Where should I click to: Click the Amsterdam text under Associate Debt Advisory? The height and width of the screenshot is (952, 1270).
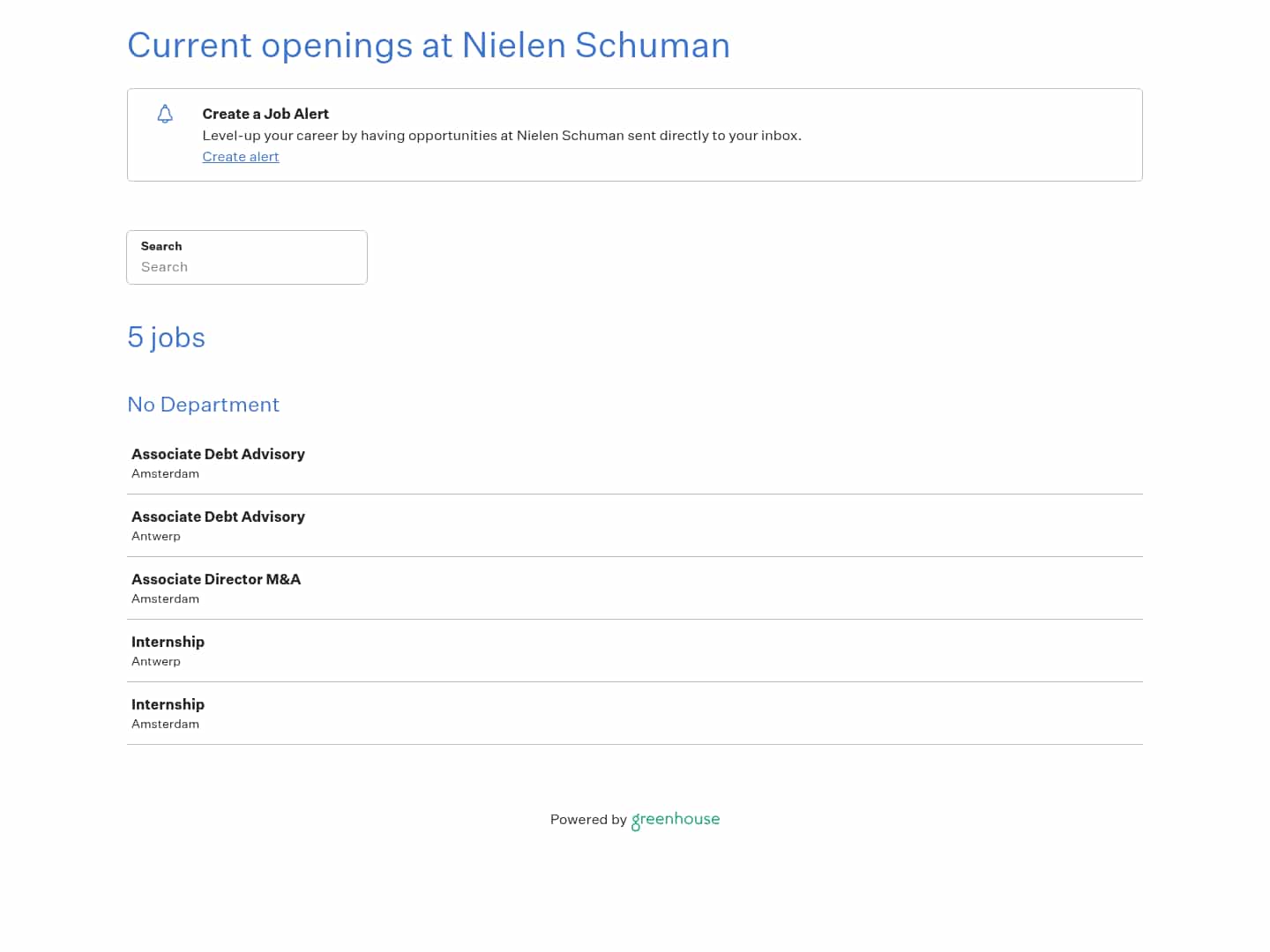pos(165,473)
